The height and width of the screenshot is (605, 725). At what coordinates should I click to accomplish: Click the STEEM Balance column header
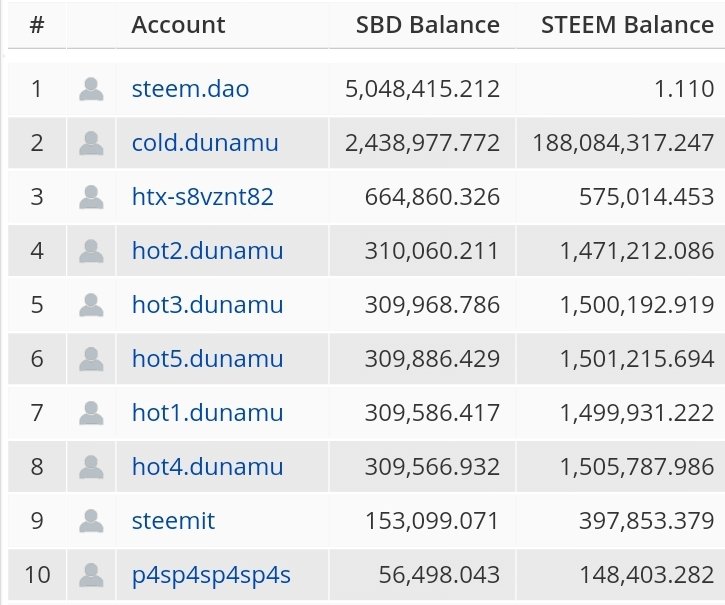tap(627, 25)
